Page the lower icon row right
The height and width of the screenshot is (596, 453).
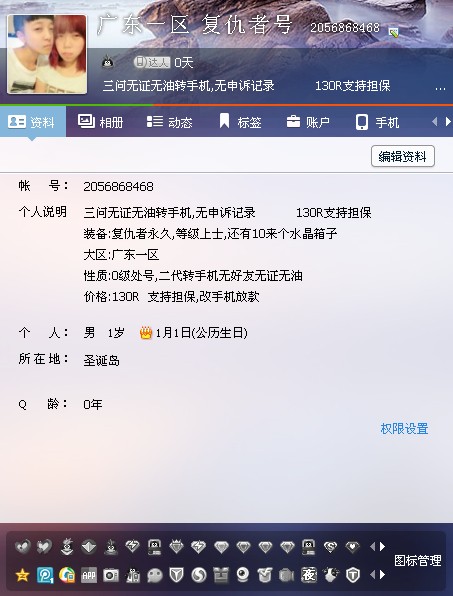click(x=382, y=574)
